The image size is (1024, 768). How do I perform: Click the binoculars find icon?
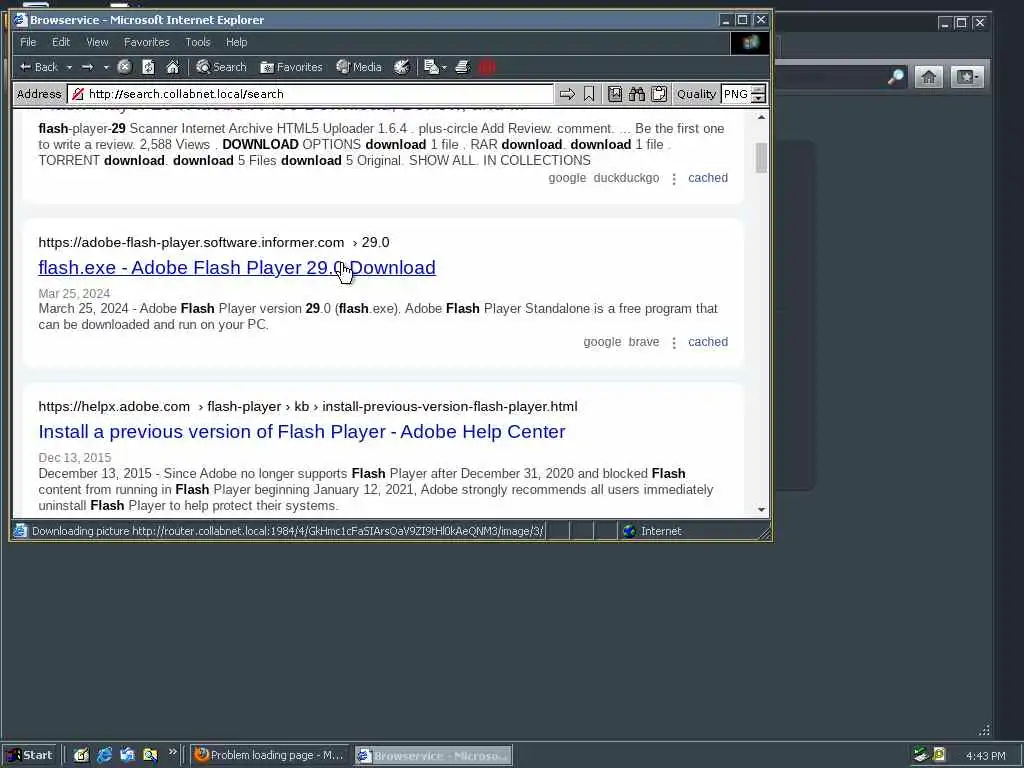click(x=637, y=94)
